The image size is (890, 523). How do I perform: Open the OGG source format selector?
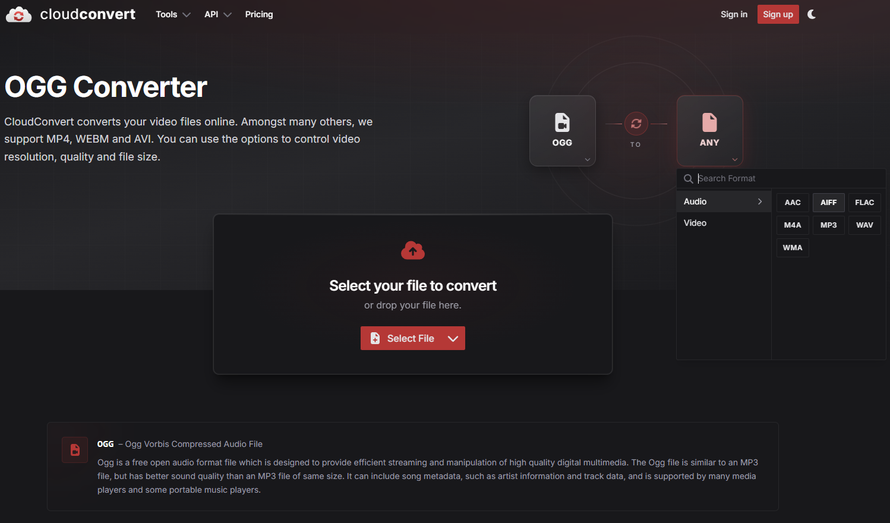(x=562, y=131)
